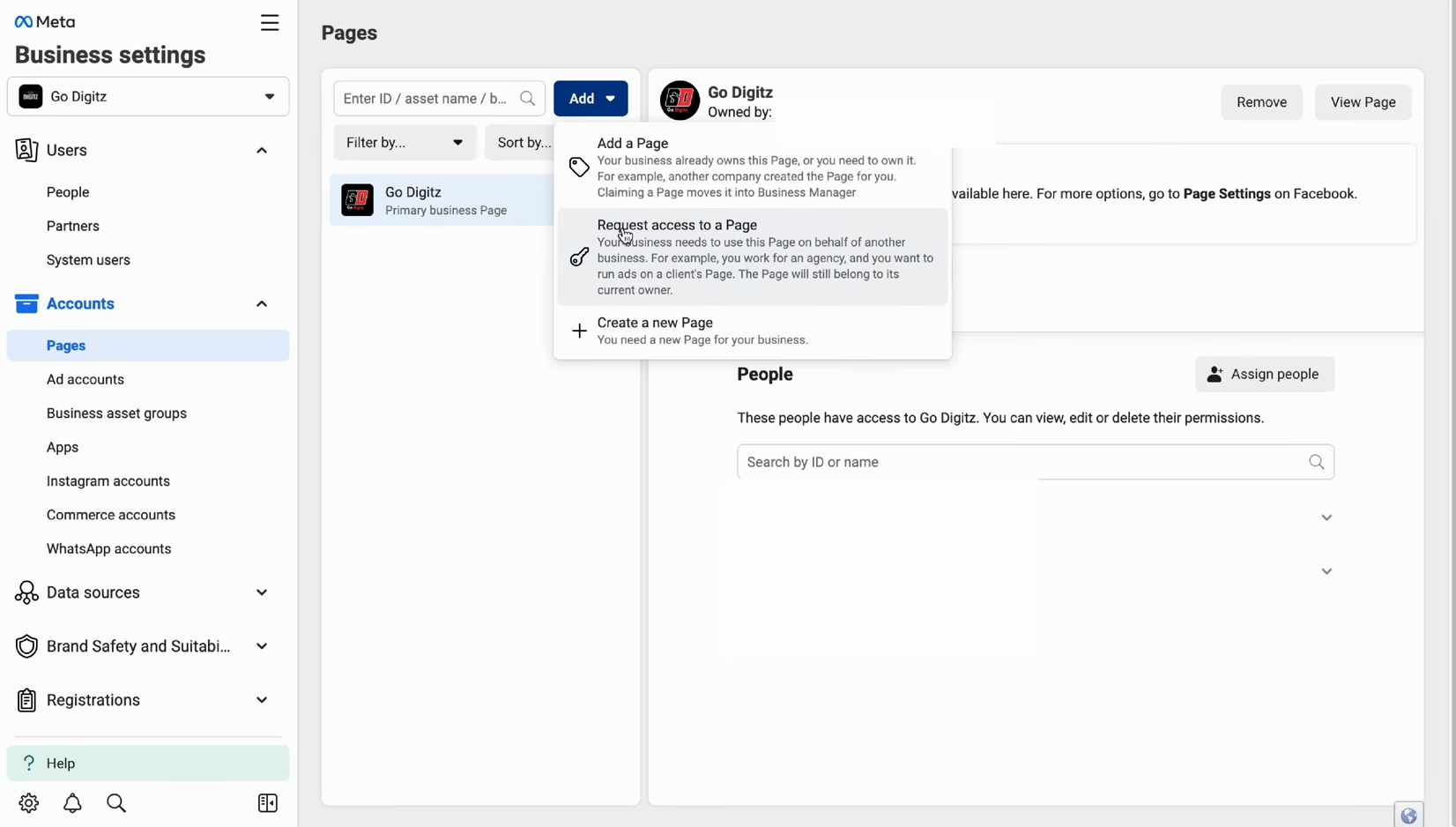Open the Go Digitz business selector dropdown

coord(148,96)
